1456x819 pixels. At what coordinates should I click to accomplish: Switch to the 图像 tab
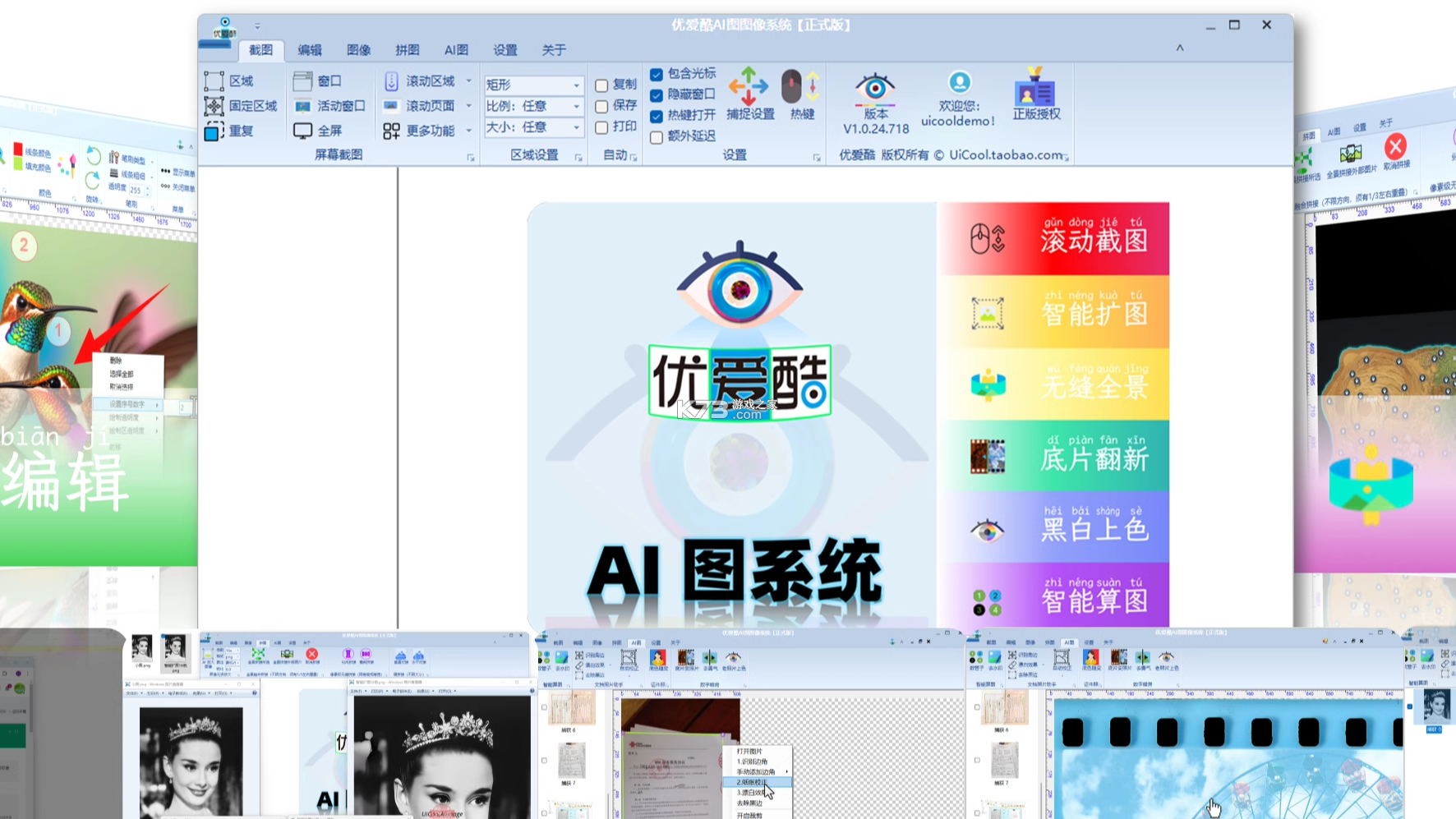[358, 50]
